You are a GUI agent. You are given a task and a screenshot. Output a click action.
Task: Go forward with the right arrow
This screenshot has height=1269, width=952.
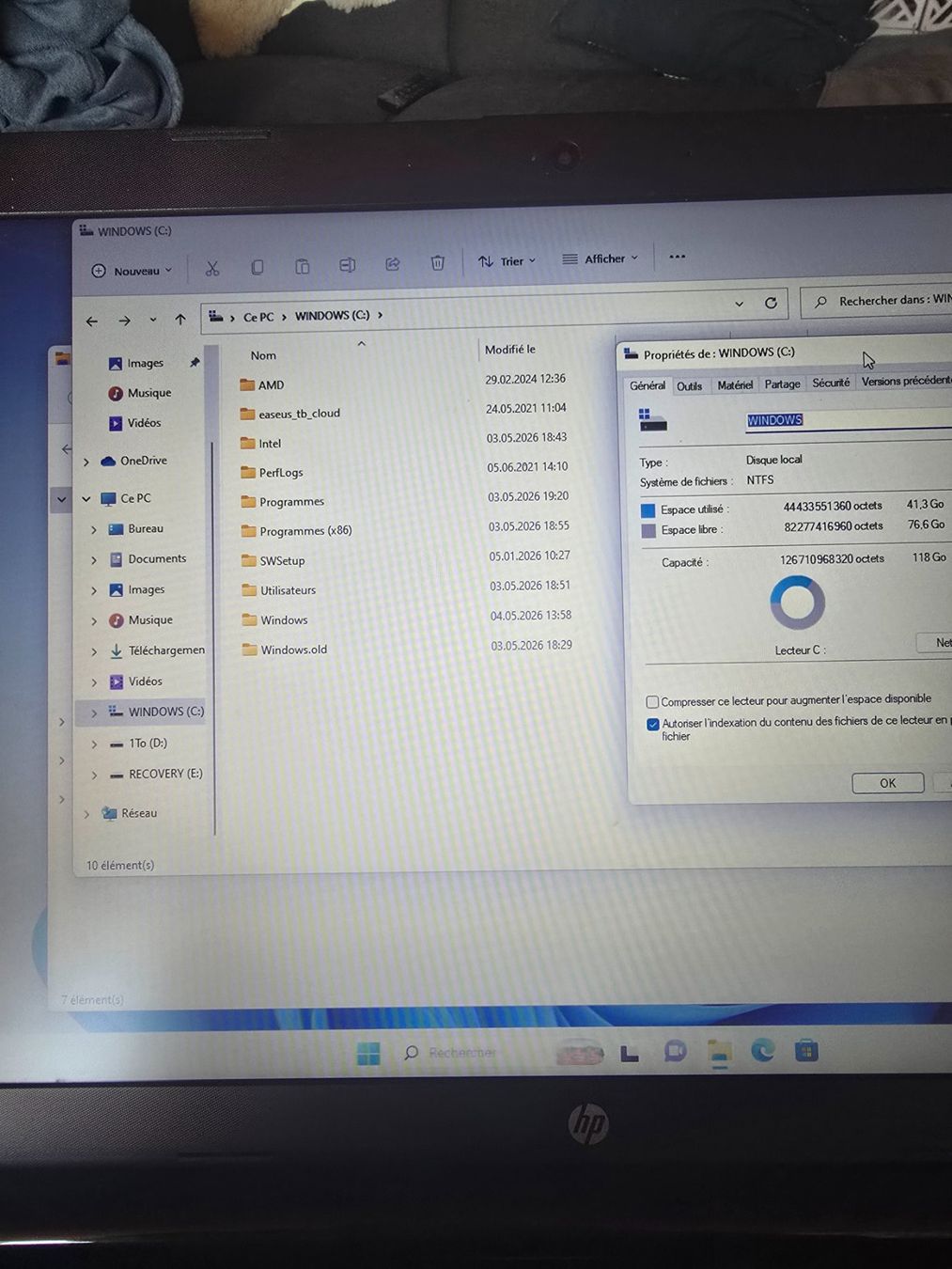click(x=124, y=321)
